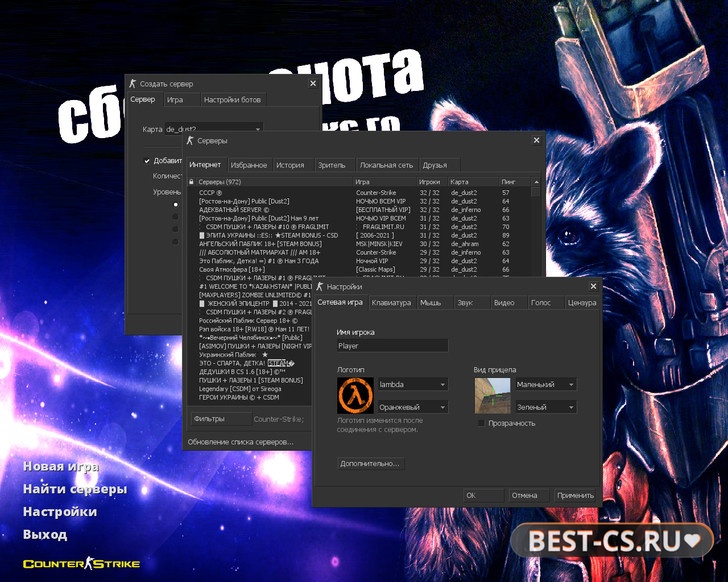Screen dimensions: 728x582
Task: Select the Своя Атмосфера [18+] row
Action: pyautogui.click(x=358, y=269)
